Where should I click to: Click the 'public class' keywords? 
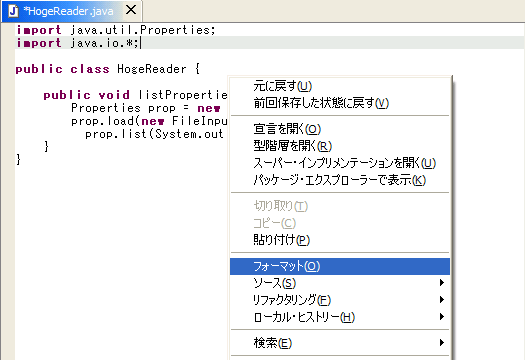click(63, 69)
